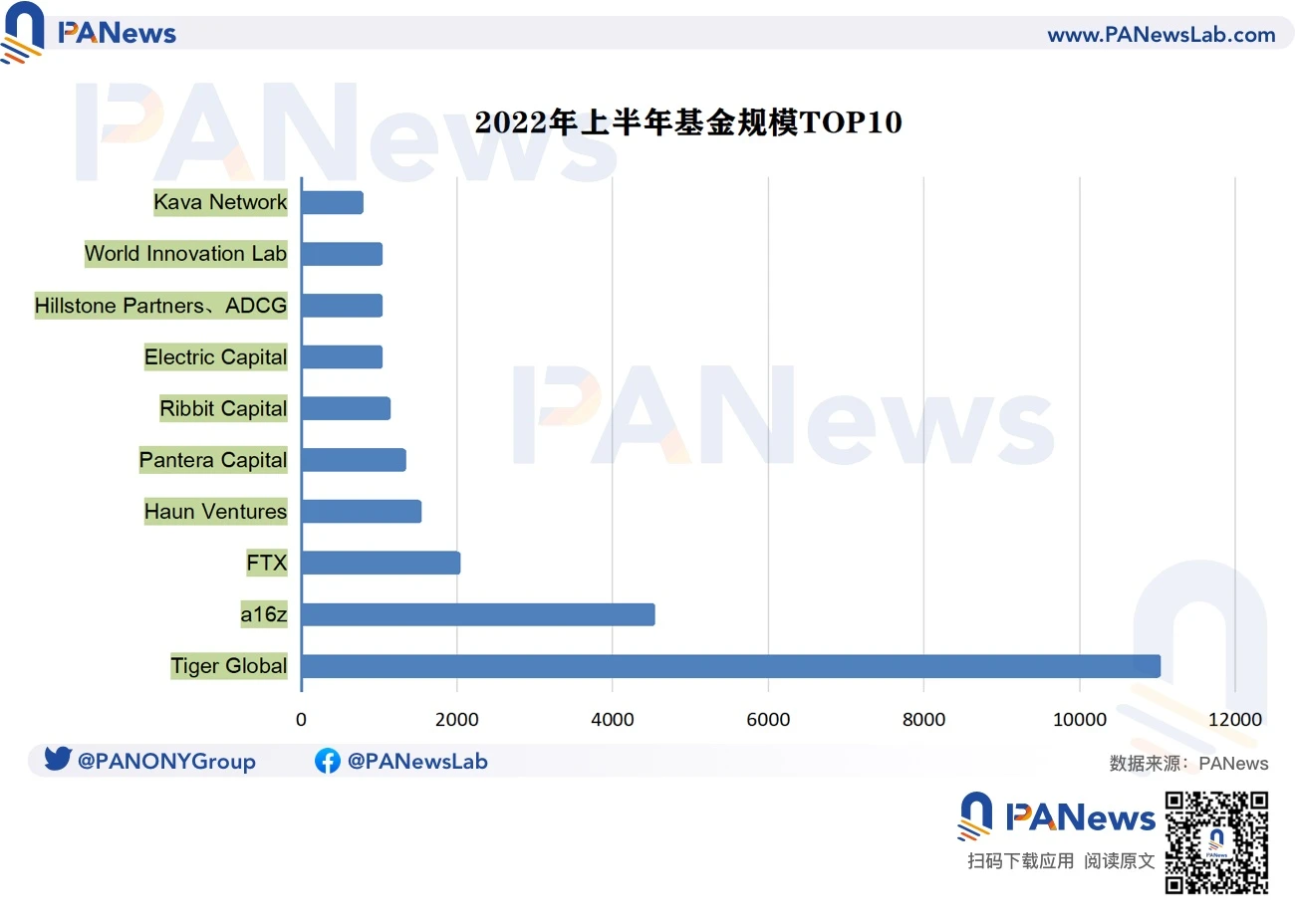Click the PANews logo beside the QR code
The height and width of the screenshot is (924, 1295).
1056,816
